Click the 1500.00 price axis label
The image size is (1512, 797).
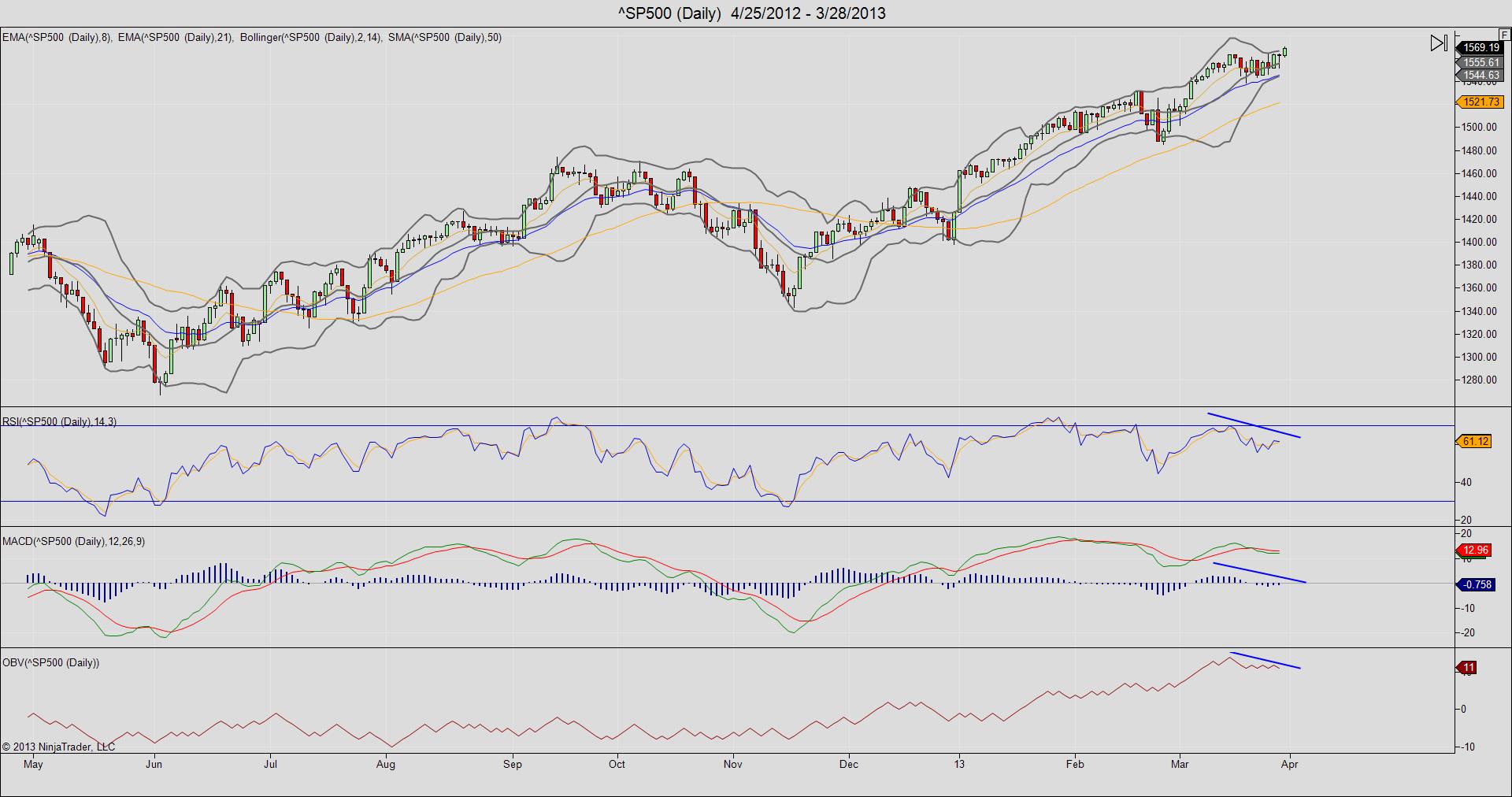tap(1480, 127)
